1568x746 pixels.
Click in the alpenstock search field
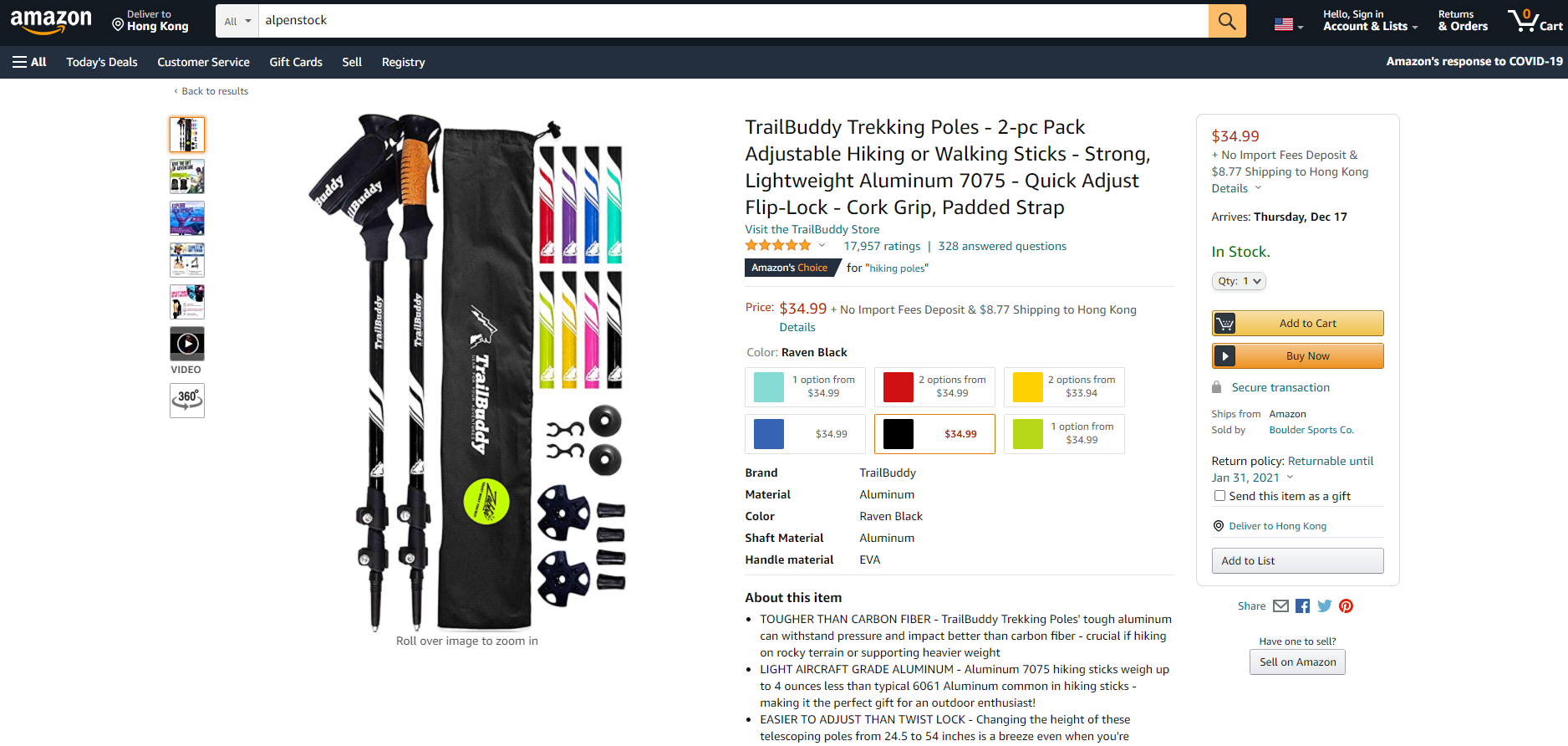click(x=733, y=21)
